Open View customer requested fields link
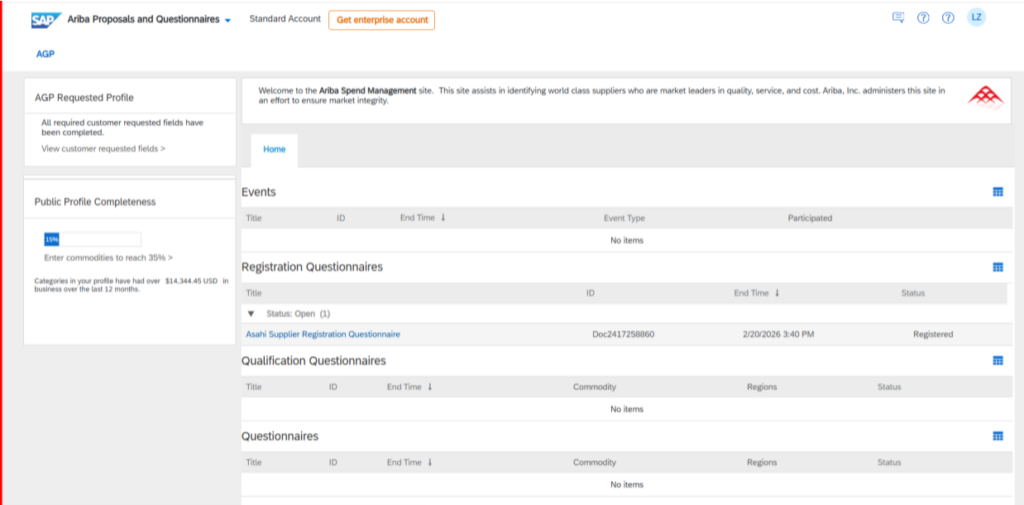The image size is (1024, 505). coord(103,148)
